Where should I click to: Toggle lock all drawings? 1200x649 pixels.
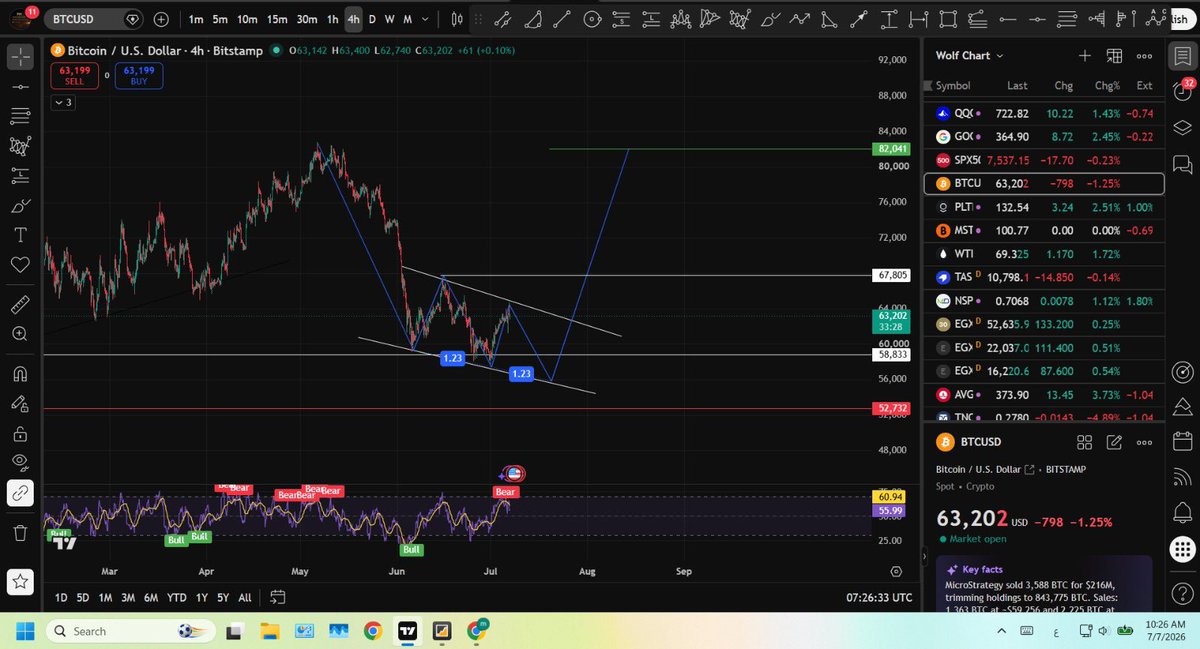(20, 434)
